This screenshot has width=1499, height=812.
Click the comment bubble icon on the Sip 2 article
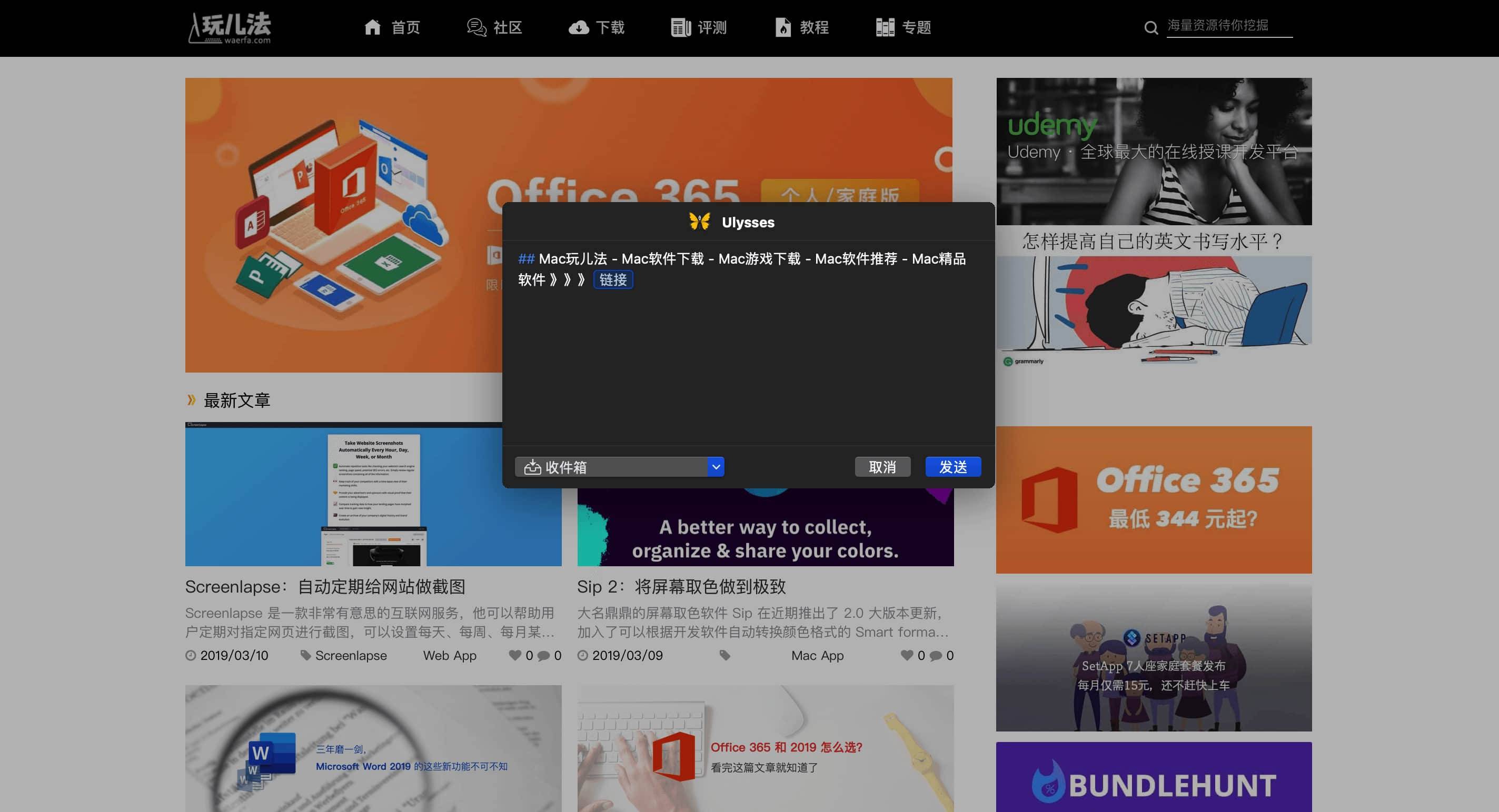coord(936,656)
